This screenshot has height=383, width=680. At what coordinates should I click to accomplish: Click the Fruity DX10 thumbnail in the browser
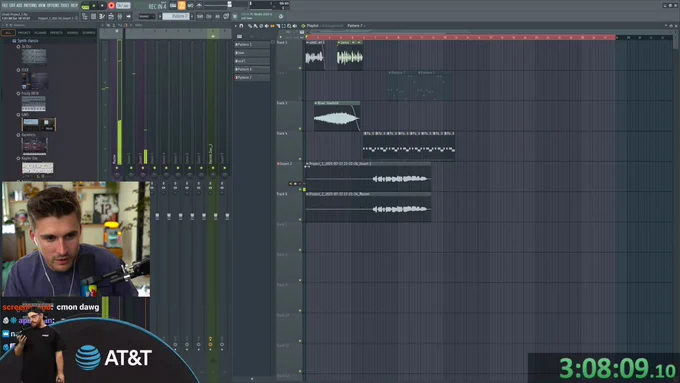(34, 104)
